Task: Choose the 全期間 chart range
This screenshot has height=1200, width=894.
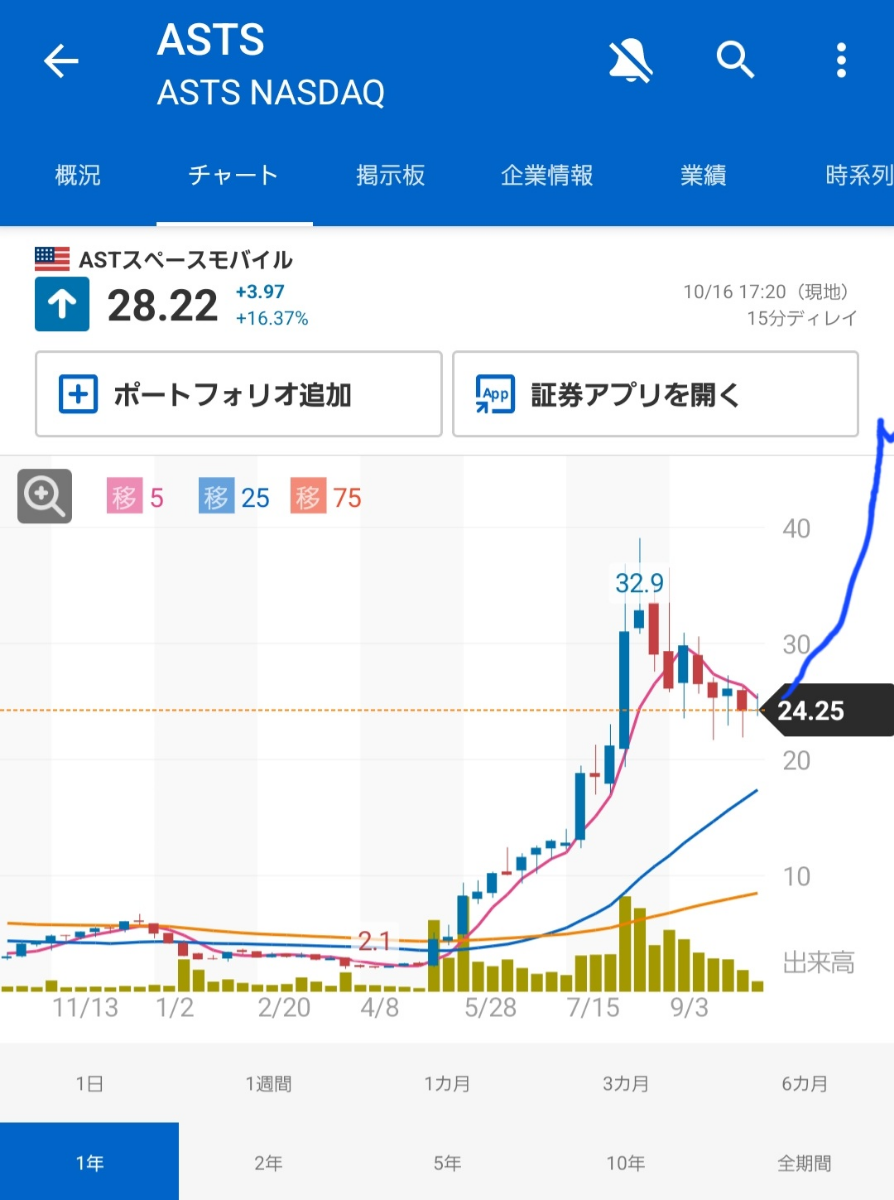Action: pyautogui.click(x=804, y=1163)
